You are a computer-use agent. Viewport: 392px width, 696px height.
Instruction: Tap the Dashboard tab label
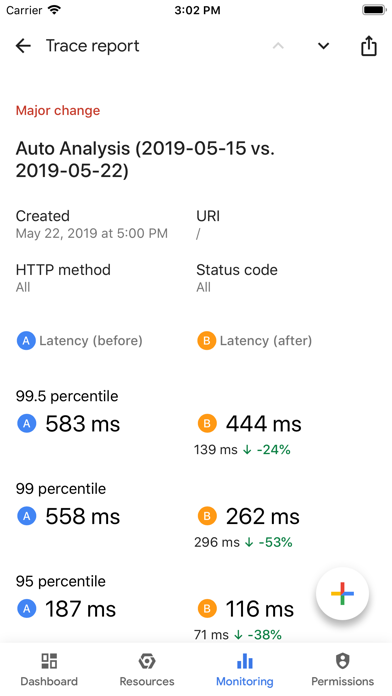[49, 681]
